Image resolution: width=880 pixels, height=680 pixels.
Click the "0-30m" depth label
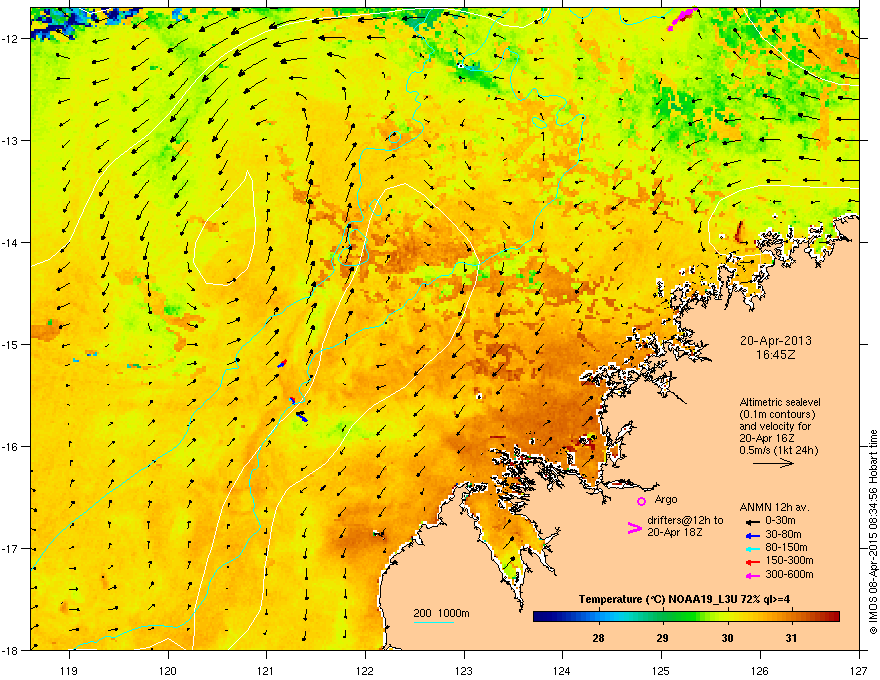(780, 521)
